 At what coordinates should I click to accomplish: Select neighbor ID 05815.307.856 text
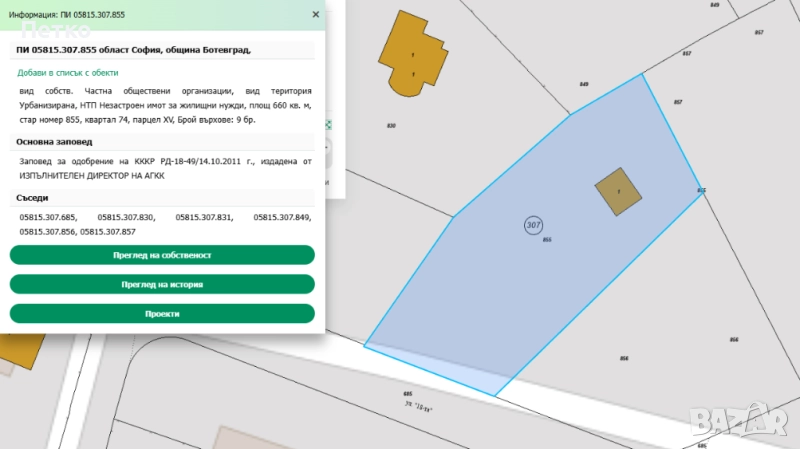(x=47, y=232)
